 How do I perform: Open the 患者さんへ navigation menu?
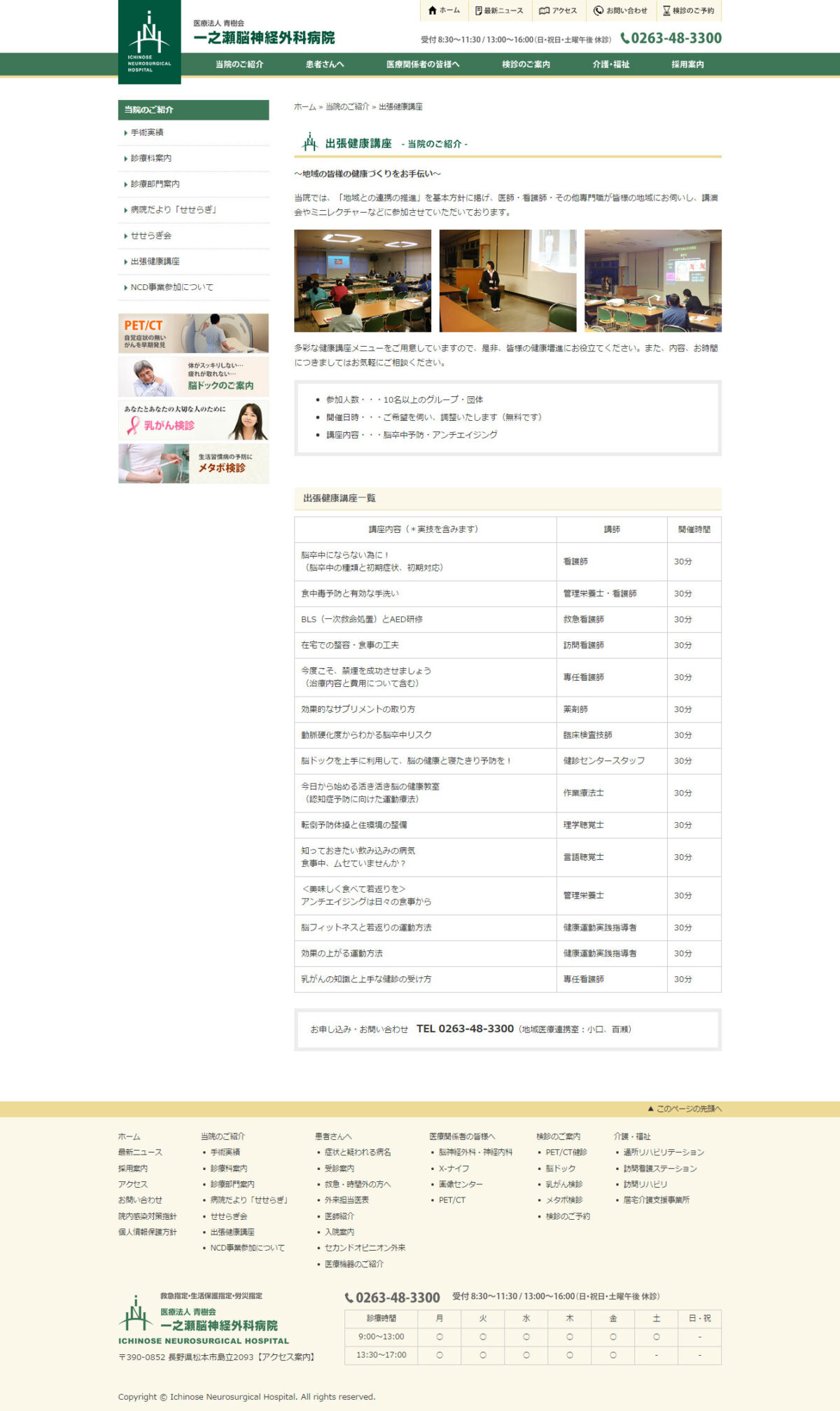(325, 64)
